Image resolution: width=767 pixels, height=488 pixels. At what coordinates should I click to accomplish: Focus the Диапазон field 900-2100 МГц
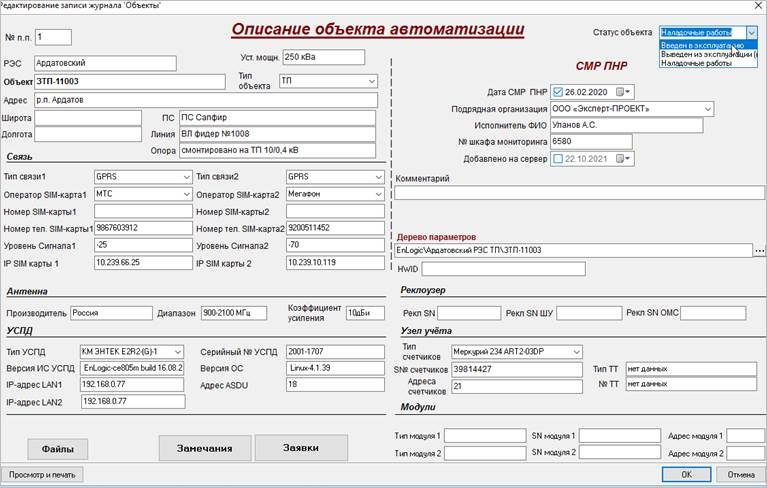[234, 313]
